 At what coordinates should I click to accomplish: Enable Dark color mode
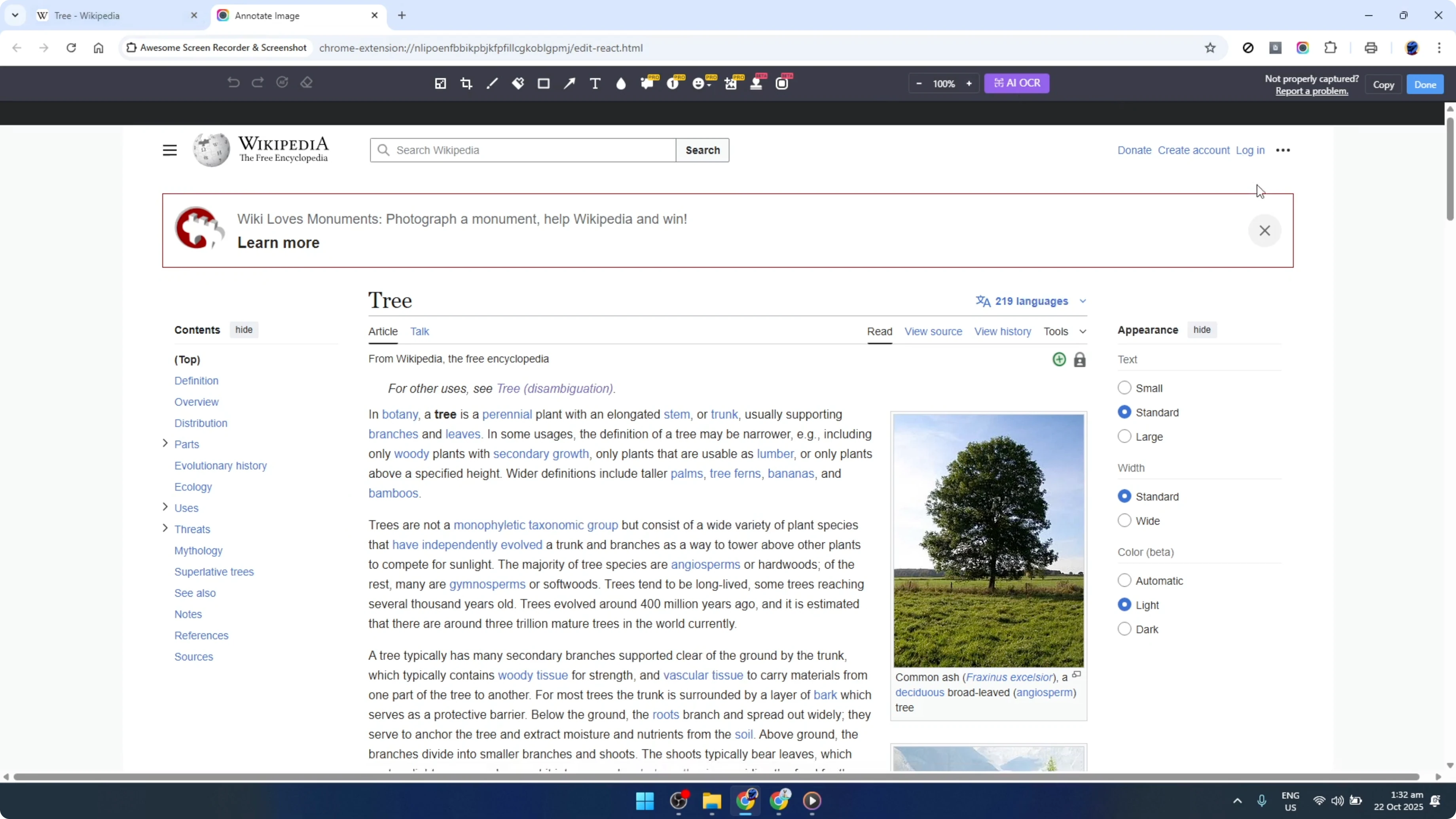[x=1125, y=629]
